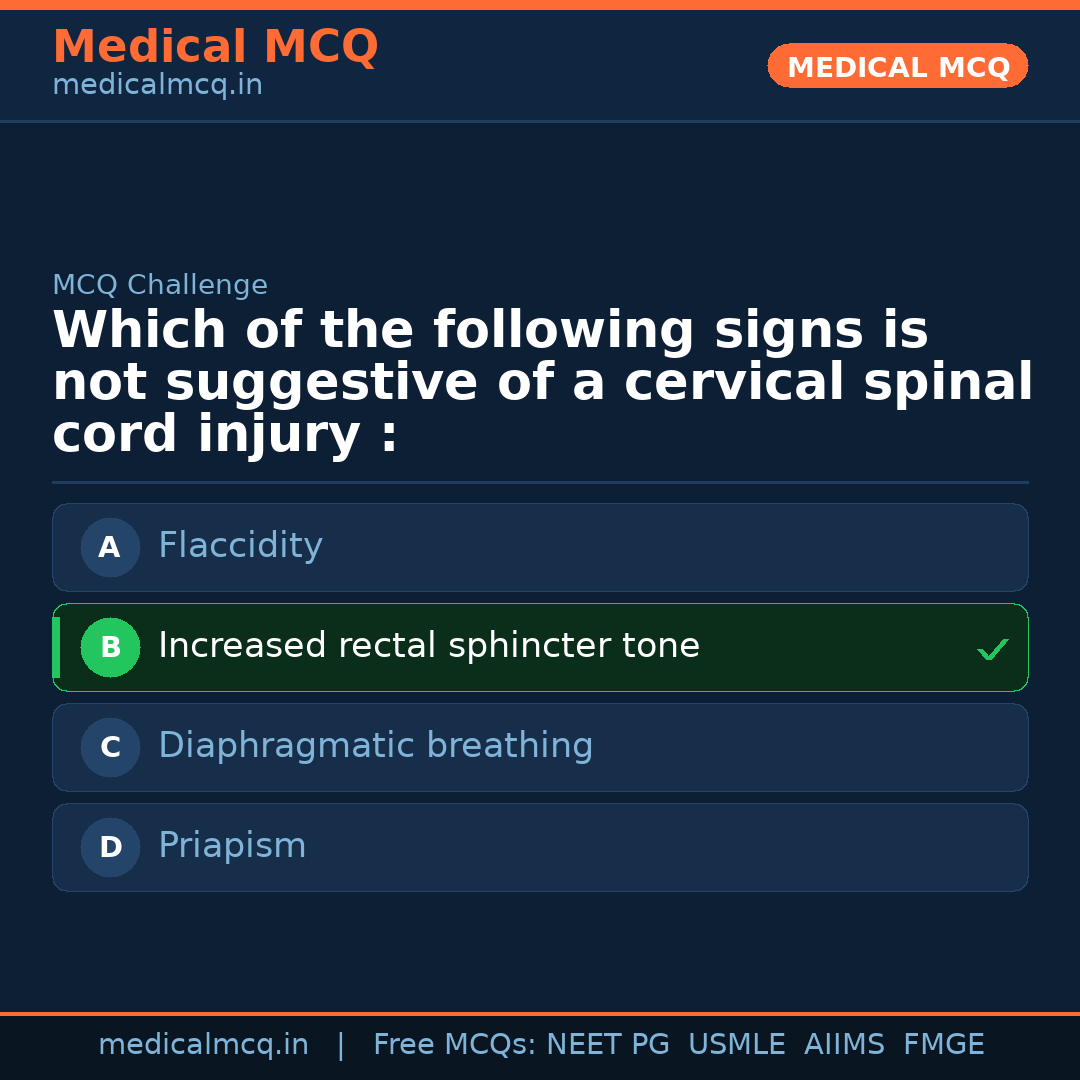
Task: Choose the Diaphragmatic breathing answer
Action: coord(375,746)
